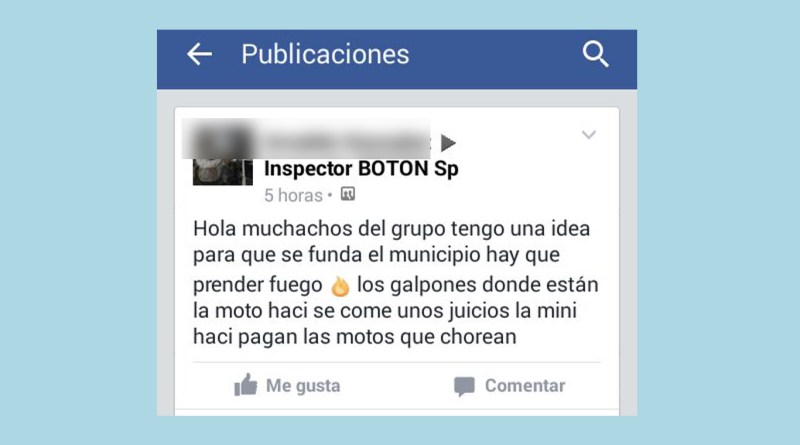The width and height of the screenshot is (800, 445).
Task: Click the Publicaciones header title
Action: pos(325,54)
